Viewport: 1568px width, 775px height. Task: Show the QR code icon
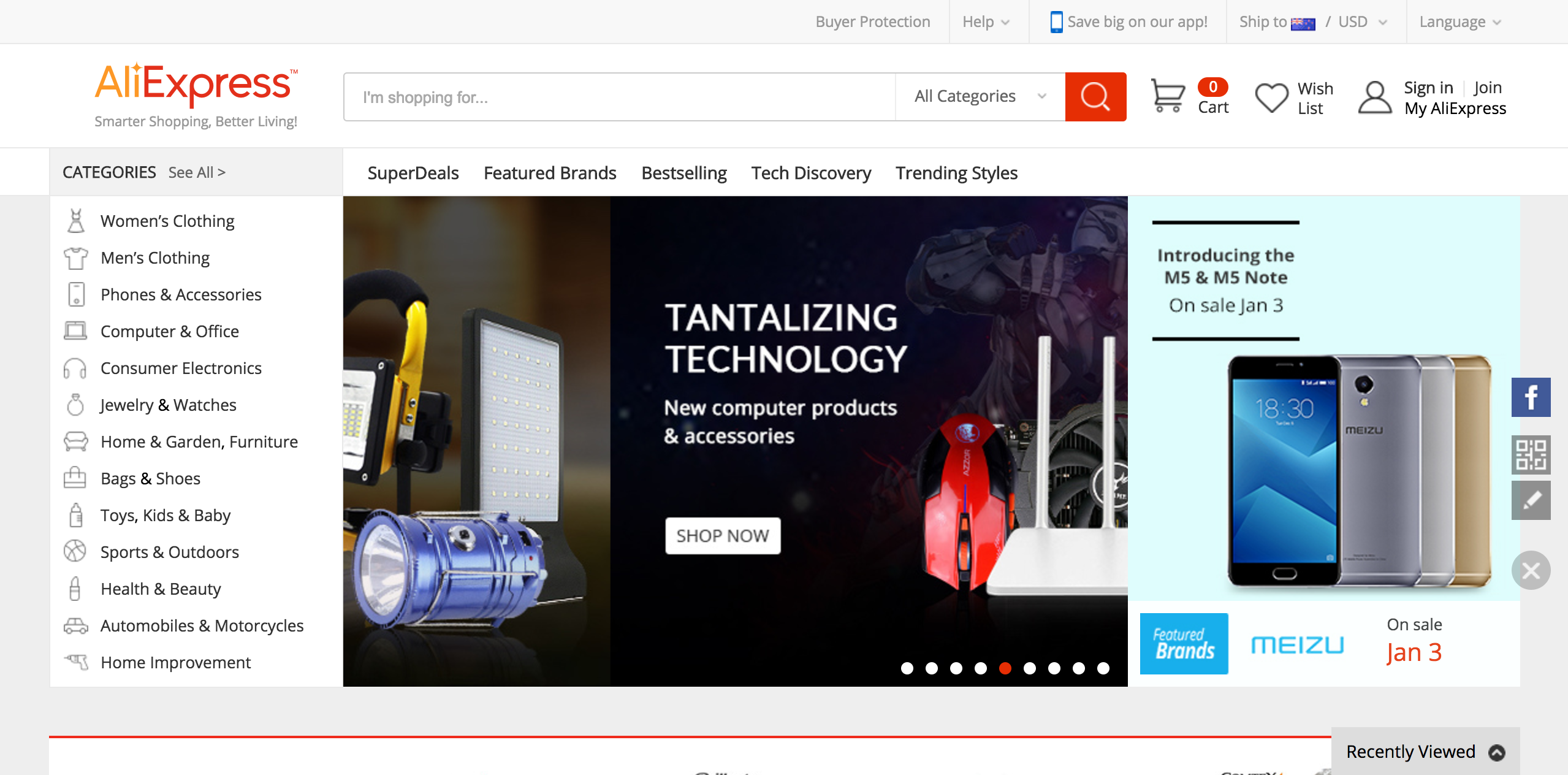coord(1531,454)
